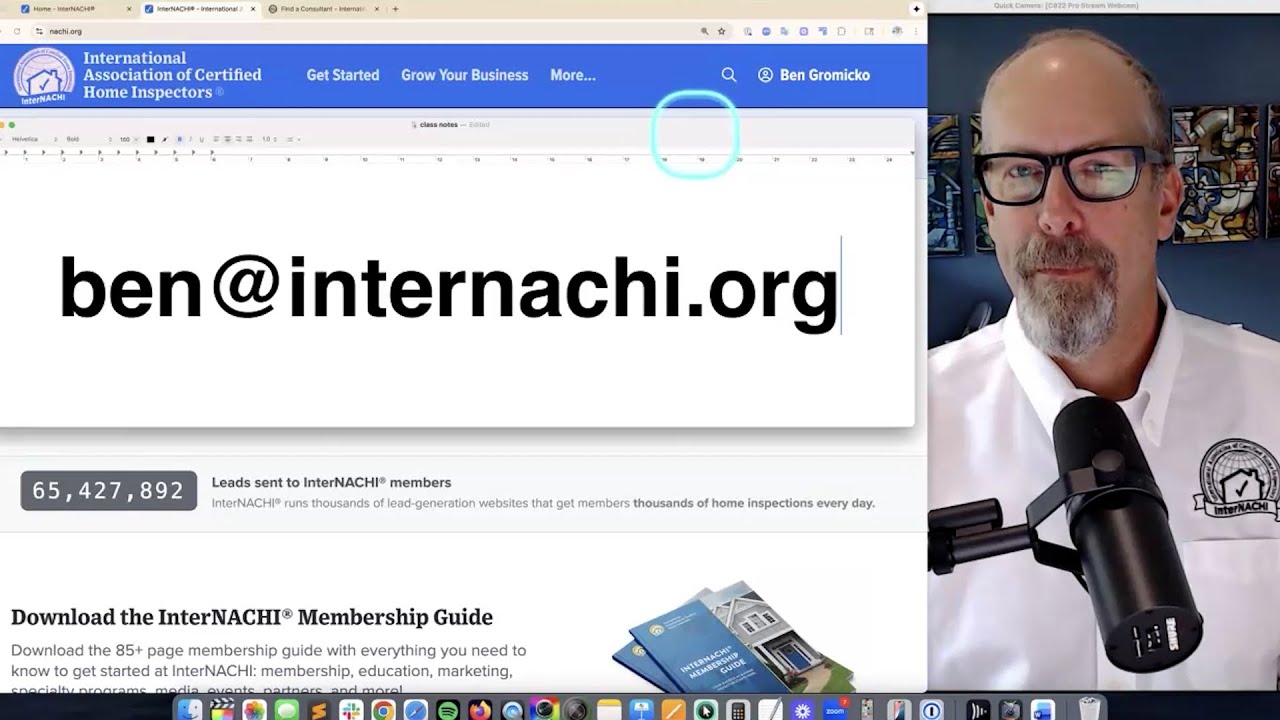1280x720 pixels.
Task: Open TextEdit from the Dock
Action: tap(770, 710)
